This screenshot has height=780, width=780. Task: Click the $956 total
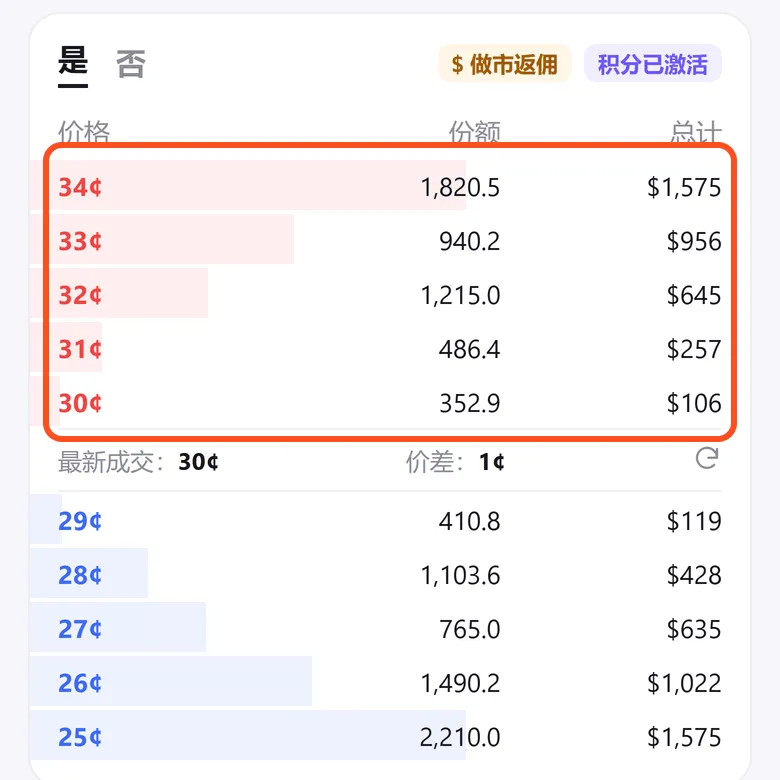[694, 242]
